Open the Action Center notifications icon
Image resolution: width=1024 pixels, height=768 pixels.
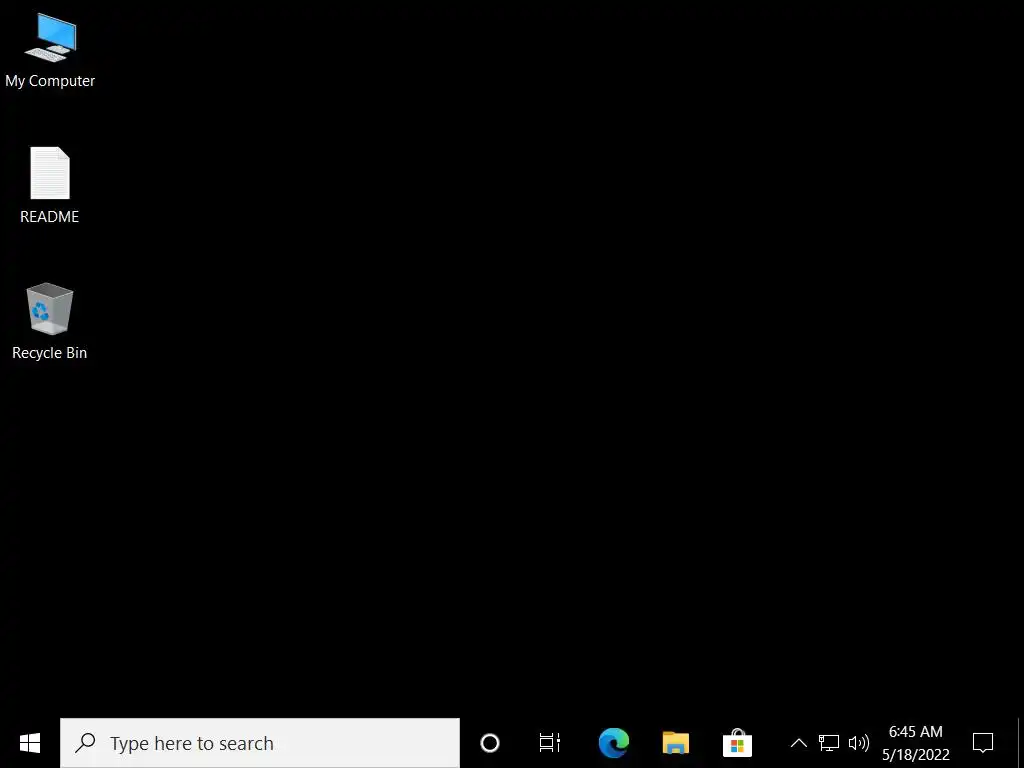point(983,743)
